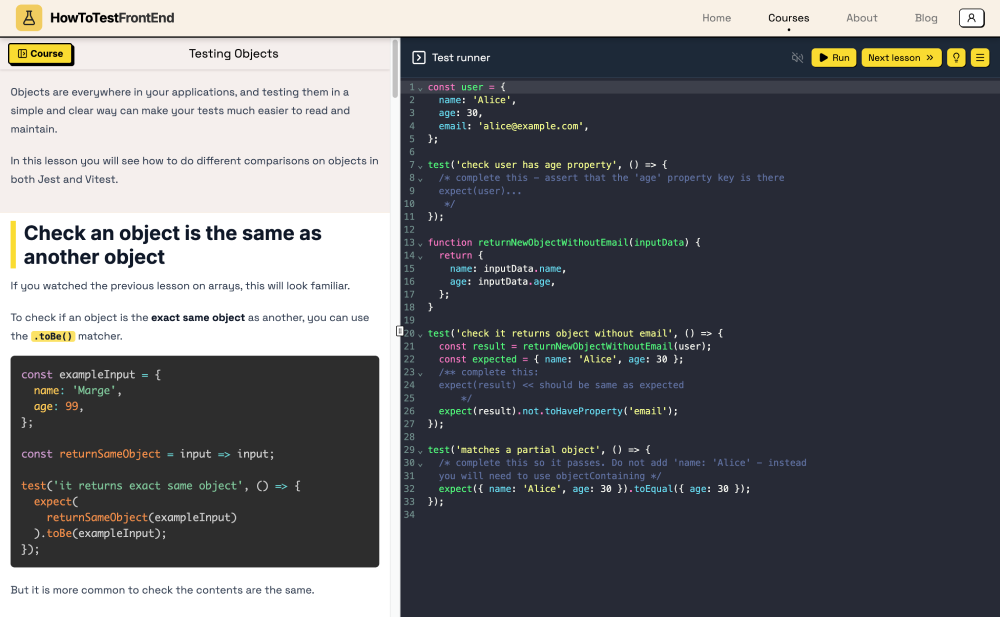Click "email: 'alice@example.com'" on line 4
Image resolution: width=1000 pixels, height=617 pixels.
[x=513, y=126]
